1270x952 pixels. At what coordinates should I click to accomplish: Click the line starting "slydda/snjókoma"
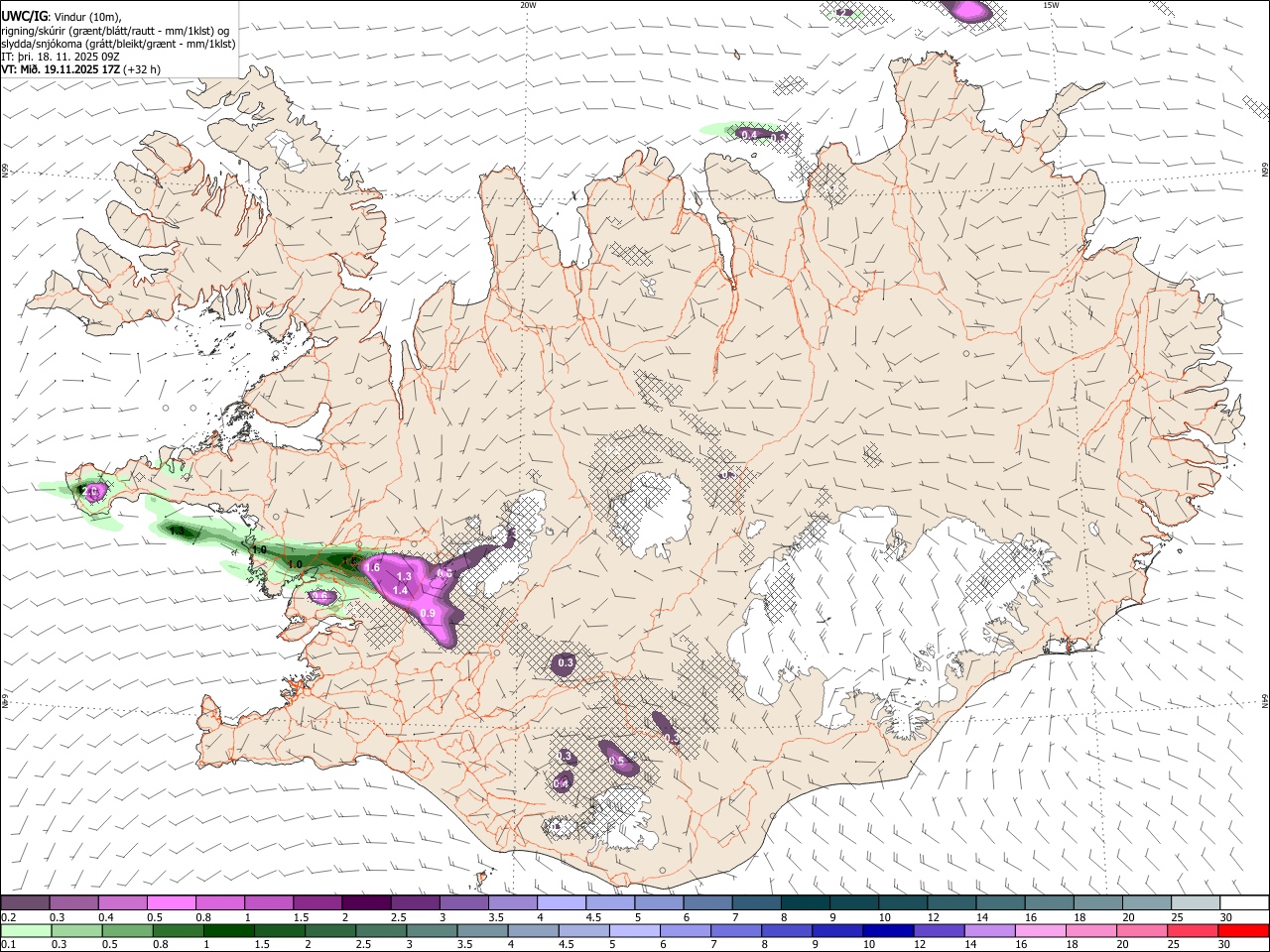(x=119, y=44)
